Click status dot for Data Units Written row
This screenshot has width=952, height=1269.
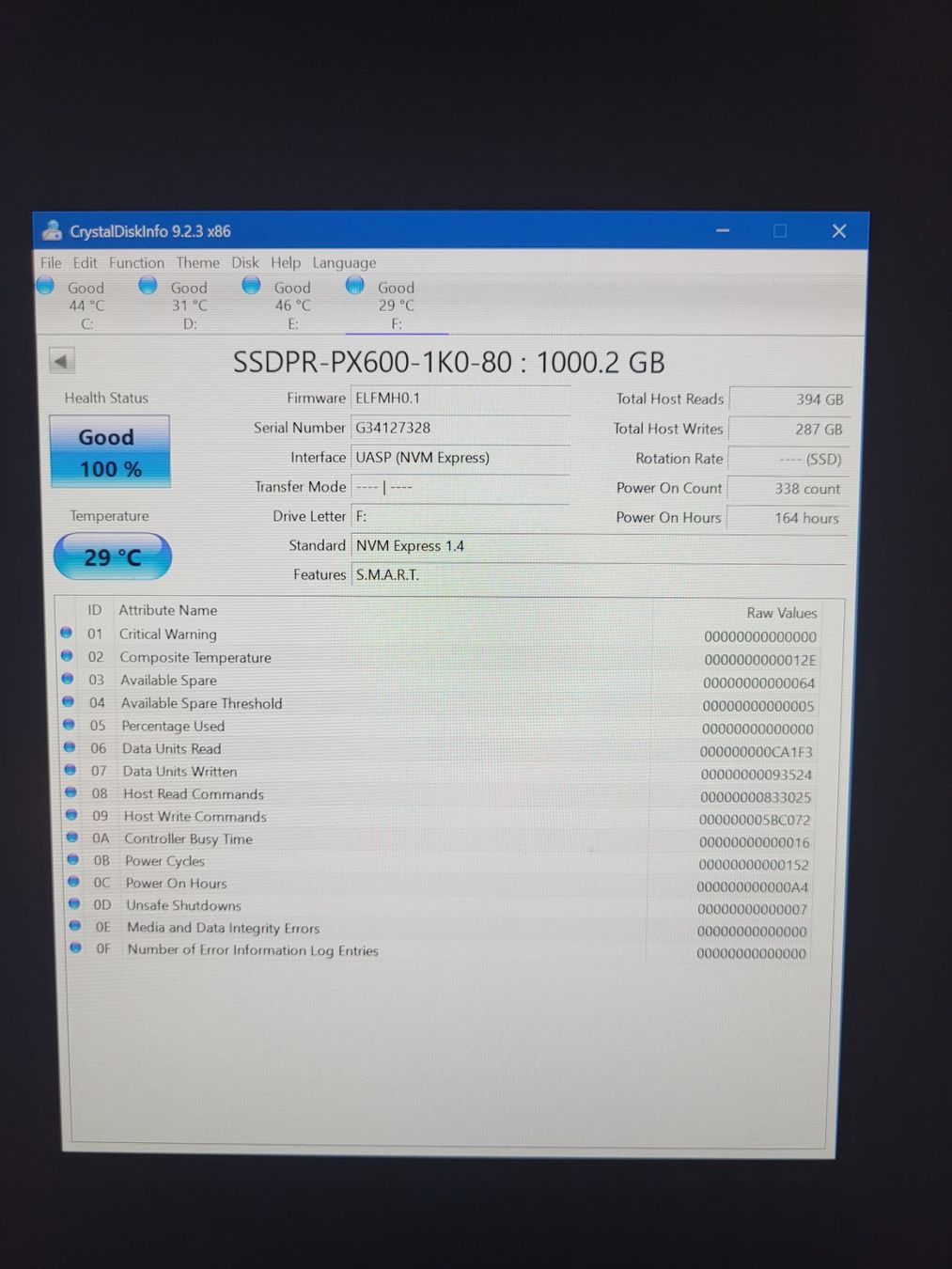click(x=70, y=770)
